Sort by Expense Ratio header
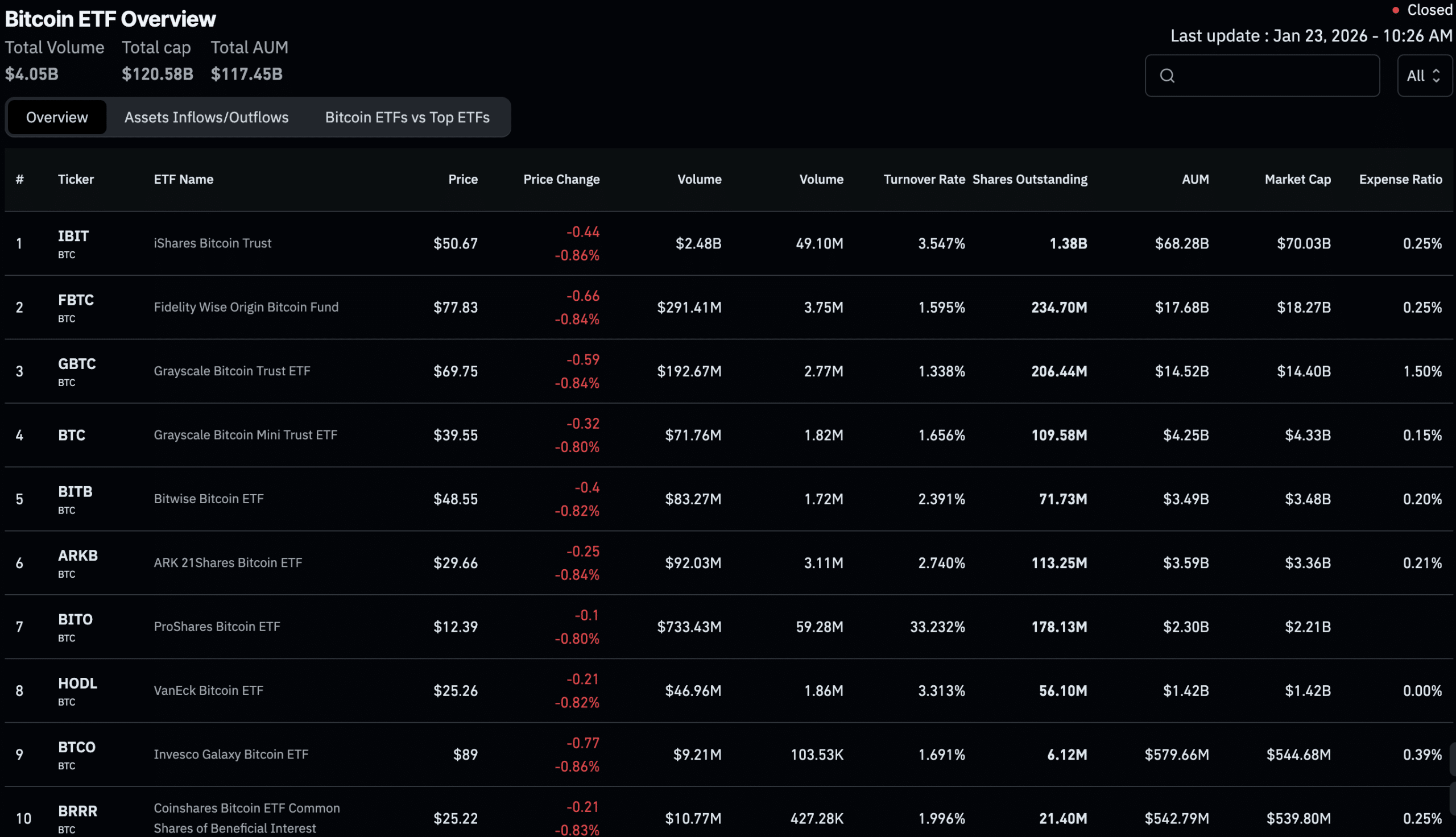Screen dimensions: 1456x837 click(1400, 179)
